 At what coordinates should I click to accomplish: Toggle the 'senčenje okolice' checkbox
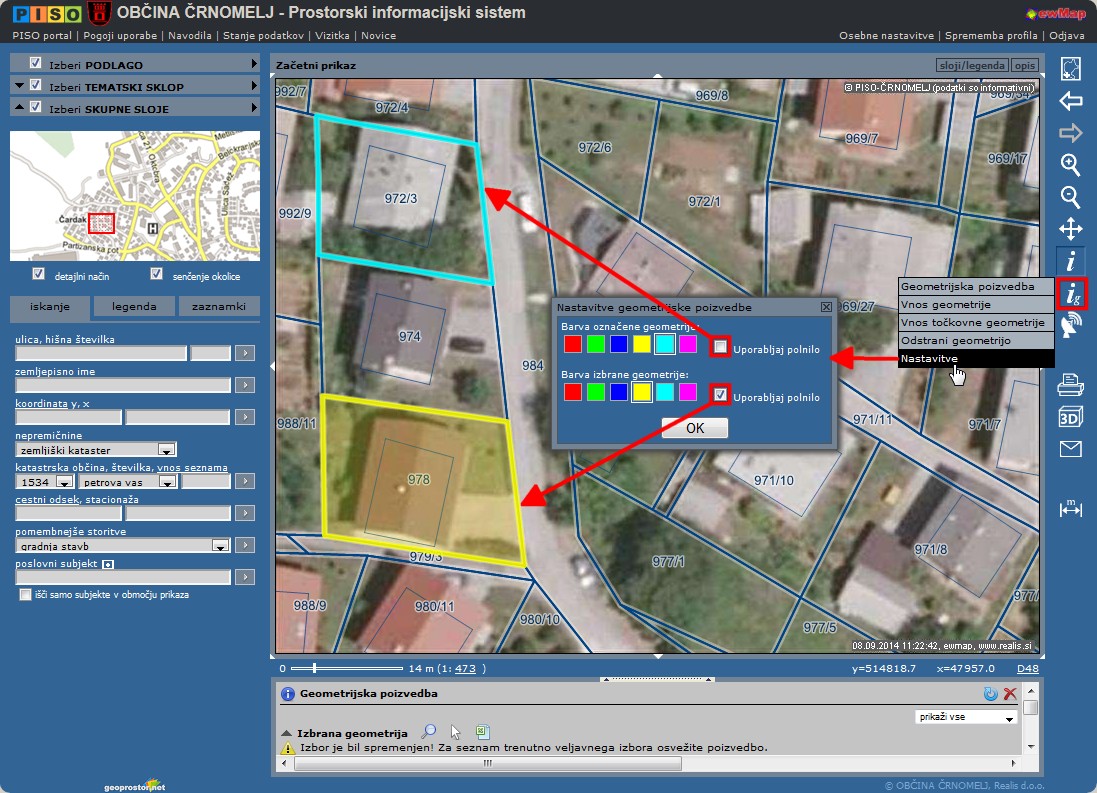tap(156, 274)
